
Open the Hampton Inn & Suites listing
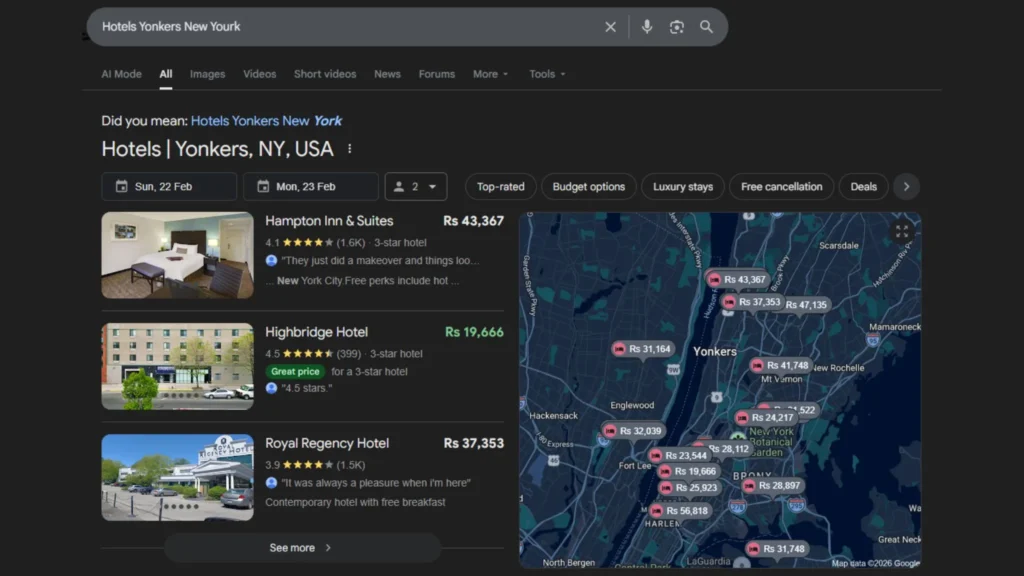[329, 221]
